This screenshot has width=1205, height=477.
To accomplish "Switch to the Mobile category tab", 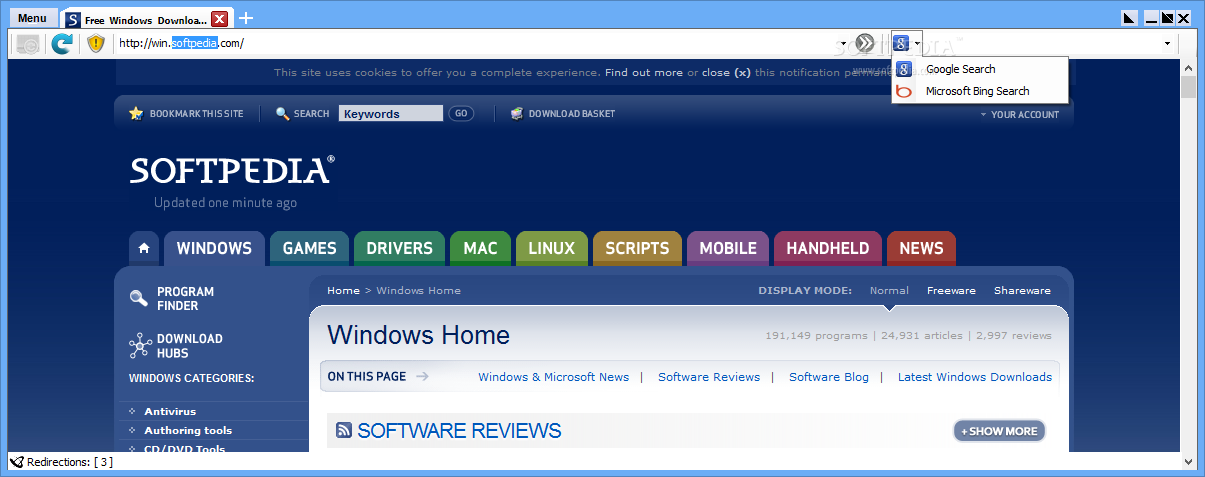I will tap(728, 248).
